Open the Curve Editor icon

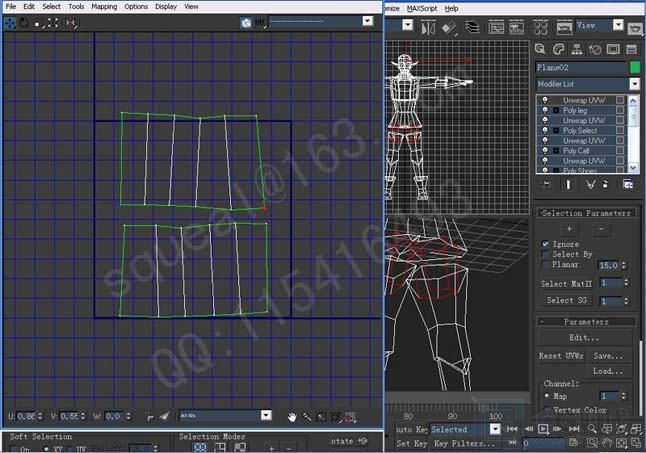point(496,28)
